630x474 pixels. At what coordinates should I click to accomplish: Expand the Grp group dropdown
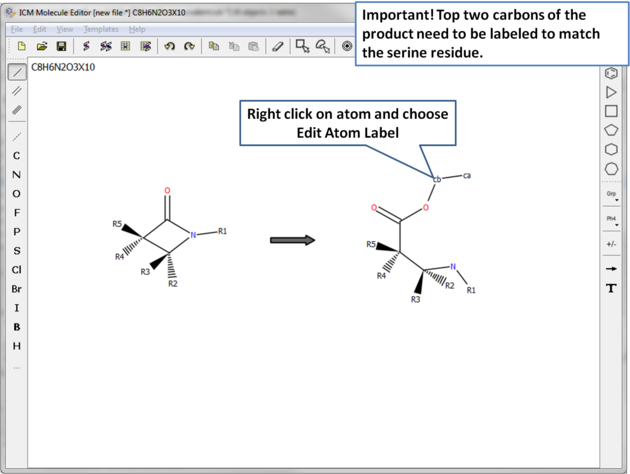tap(611, 195)
